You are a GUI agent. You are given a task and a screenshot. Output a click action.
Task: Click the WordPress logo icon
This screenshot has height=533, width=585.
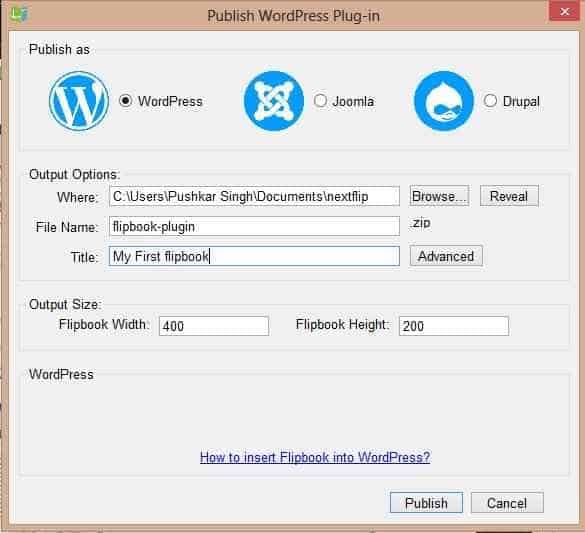[79, 101]
